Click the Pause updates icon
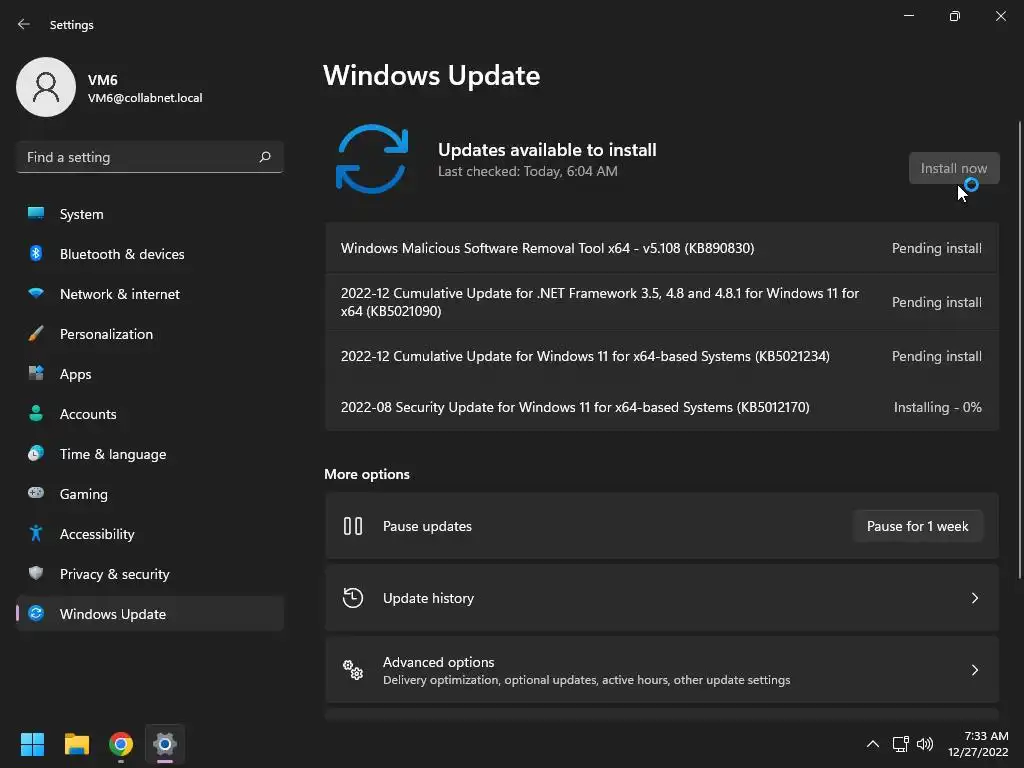This screenshot has height=768, width=1024. coord(353,526)
